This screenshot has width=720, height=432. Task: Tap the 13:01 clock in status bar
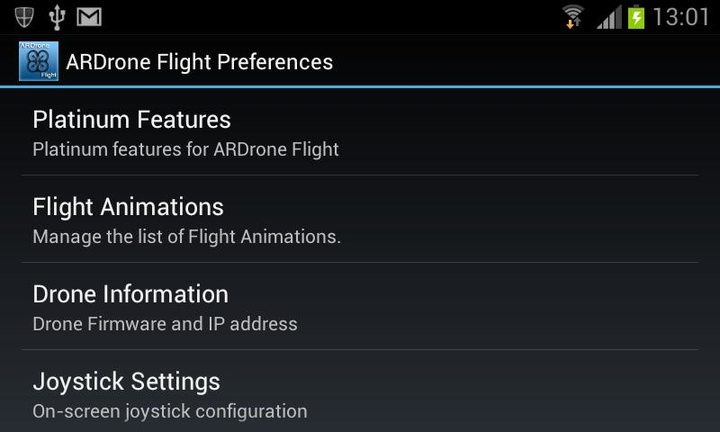click(680, 17)
